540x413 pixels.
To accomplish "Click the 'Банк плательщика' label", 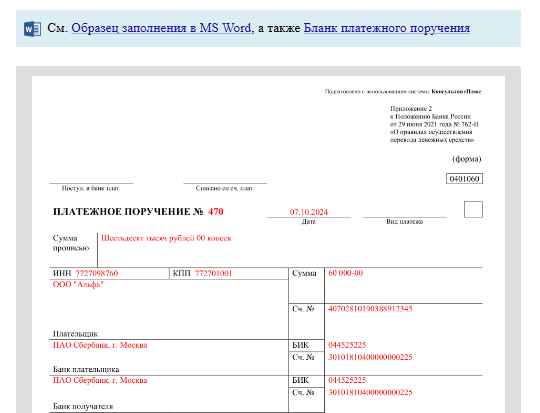I will click(x=86, y=369).
